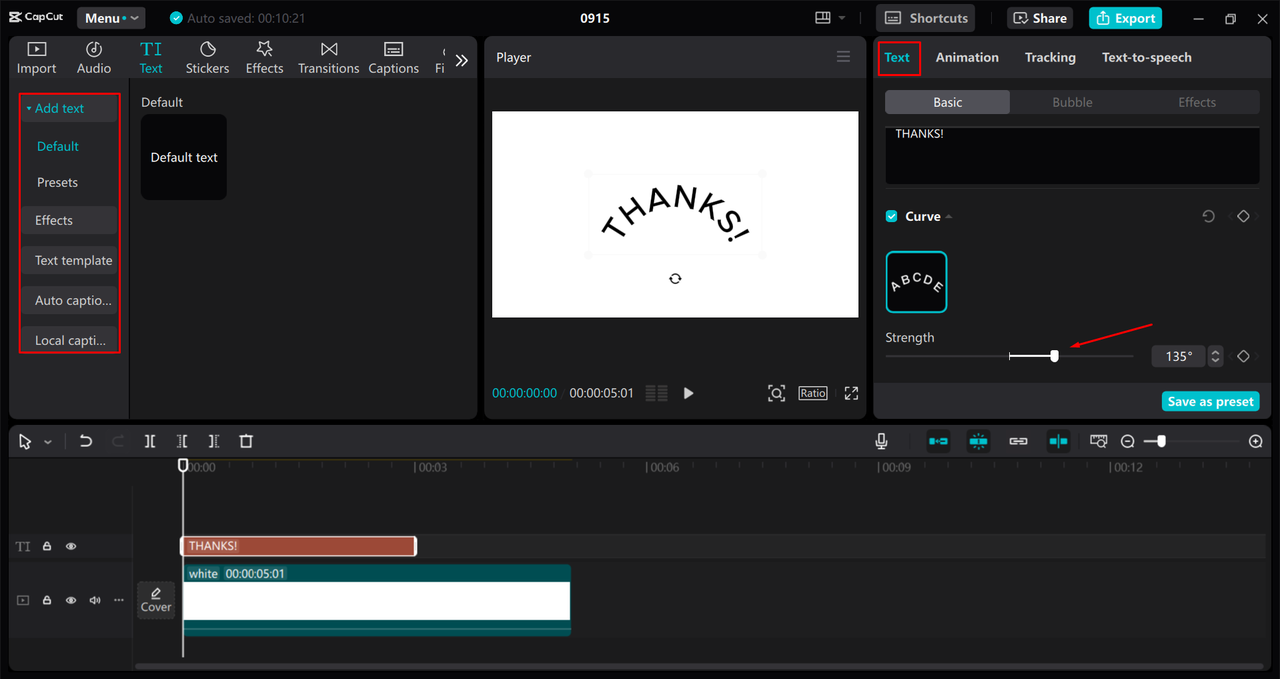Open the Shortcuts button
The image size is (1280, 679).
(927, 18)
